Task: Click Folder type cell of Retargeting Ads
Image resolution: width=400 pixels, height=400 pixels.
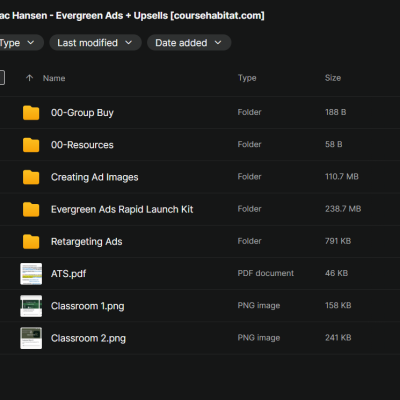Action: (249, 241)
